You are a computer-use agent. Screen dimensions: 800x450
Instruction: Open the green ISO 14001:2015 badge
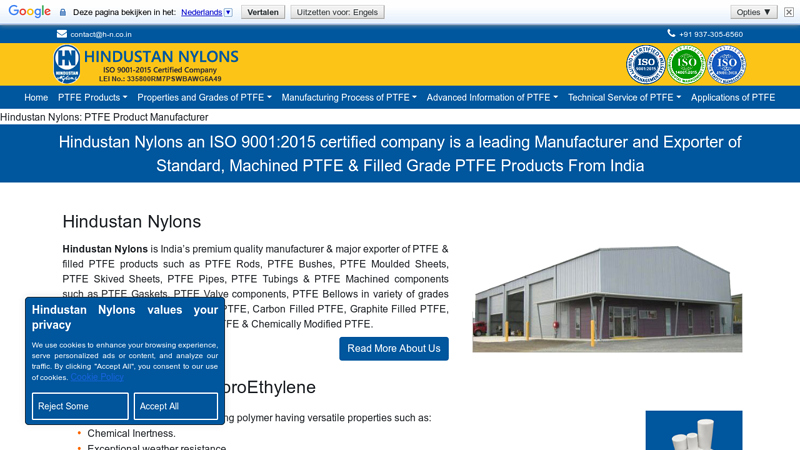[x=686, y=64]
